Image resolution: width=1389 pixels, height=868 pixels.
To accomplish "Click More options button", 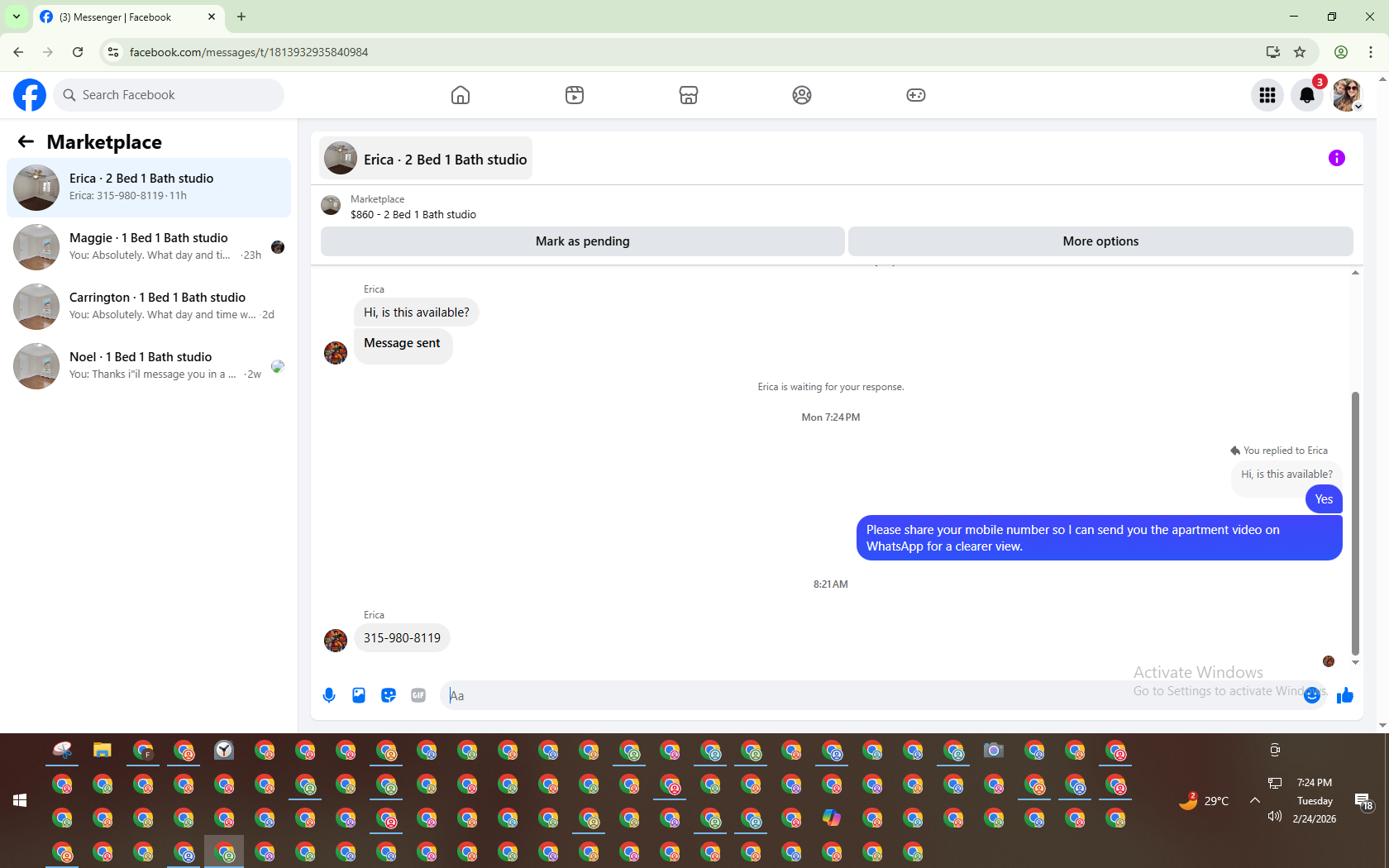I will (1100, 241).
